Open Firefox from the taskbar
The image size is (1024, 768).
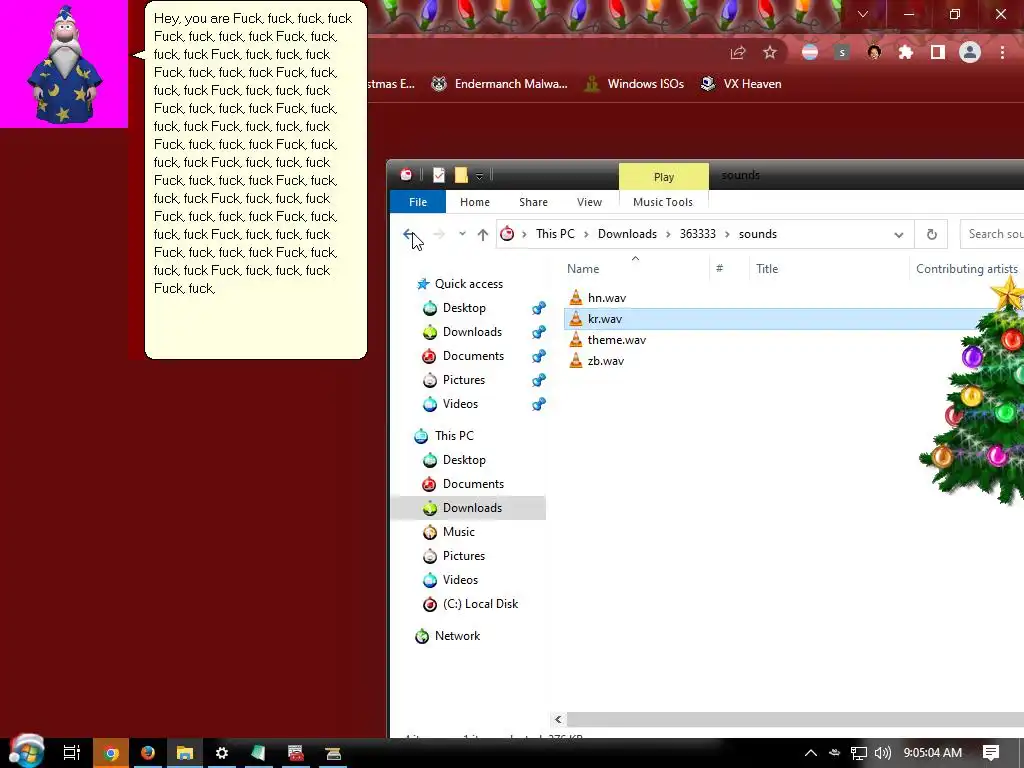pyautogui.click(x=148, y=753)
